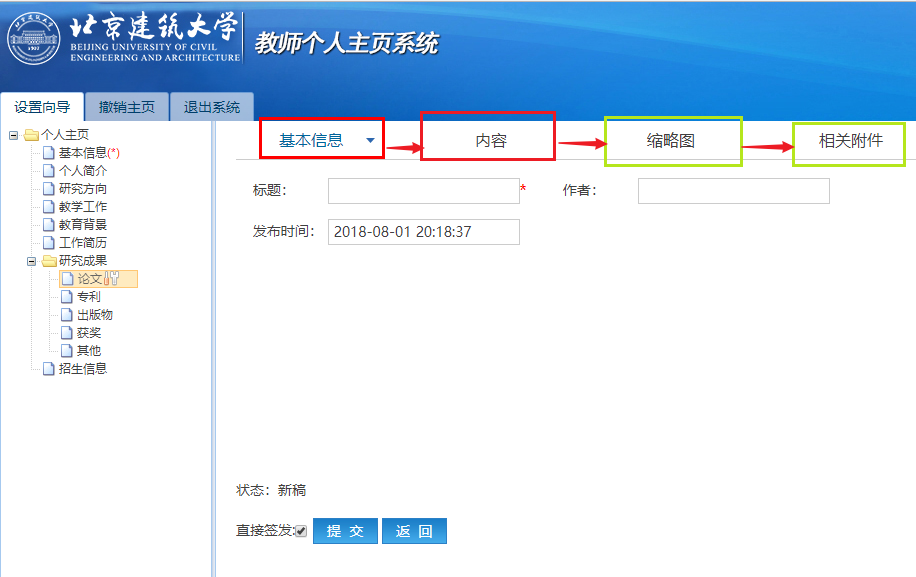Screen dimensions: 916x577
Task: Click the 返回 button
Action: [414, 531]
